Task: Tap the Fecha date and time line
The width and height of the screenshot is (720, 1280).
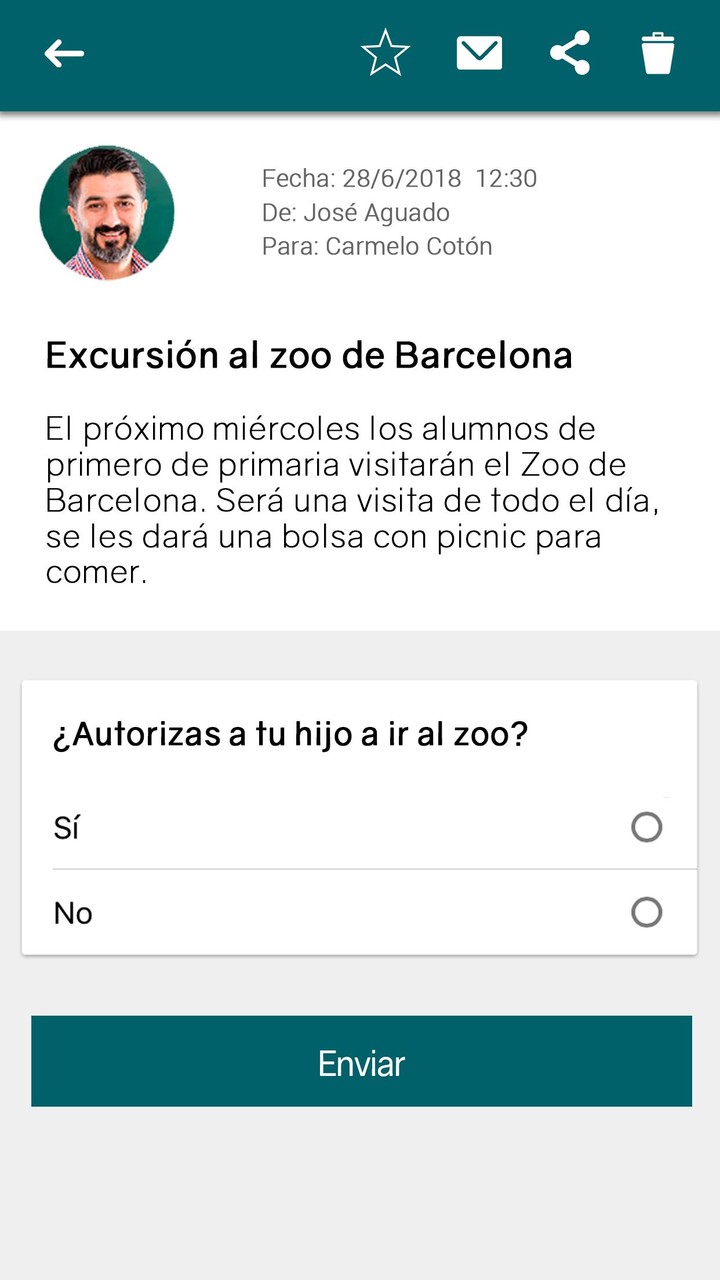Action: point(399,179)
